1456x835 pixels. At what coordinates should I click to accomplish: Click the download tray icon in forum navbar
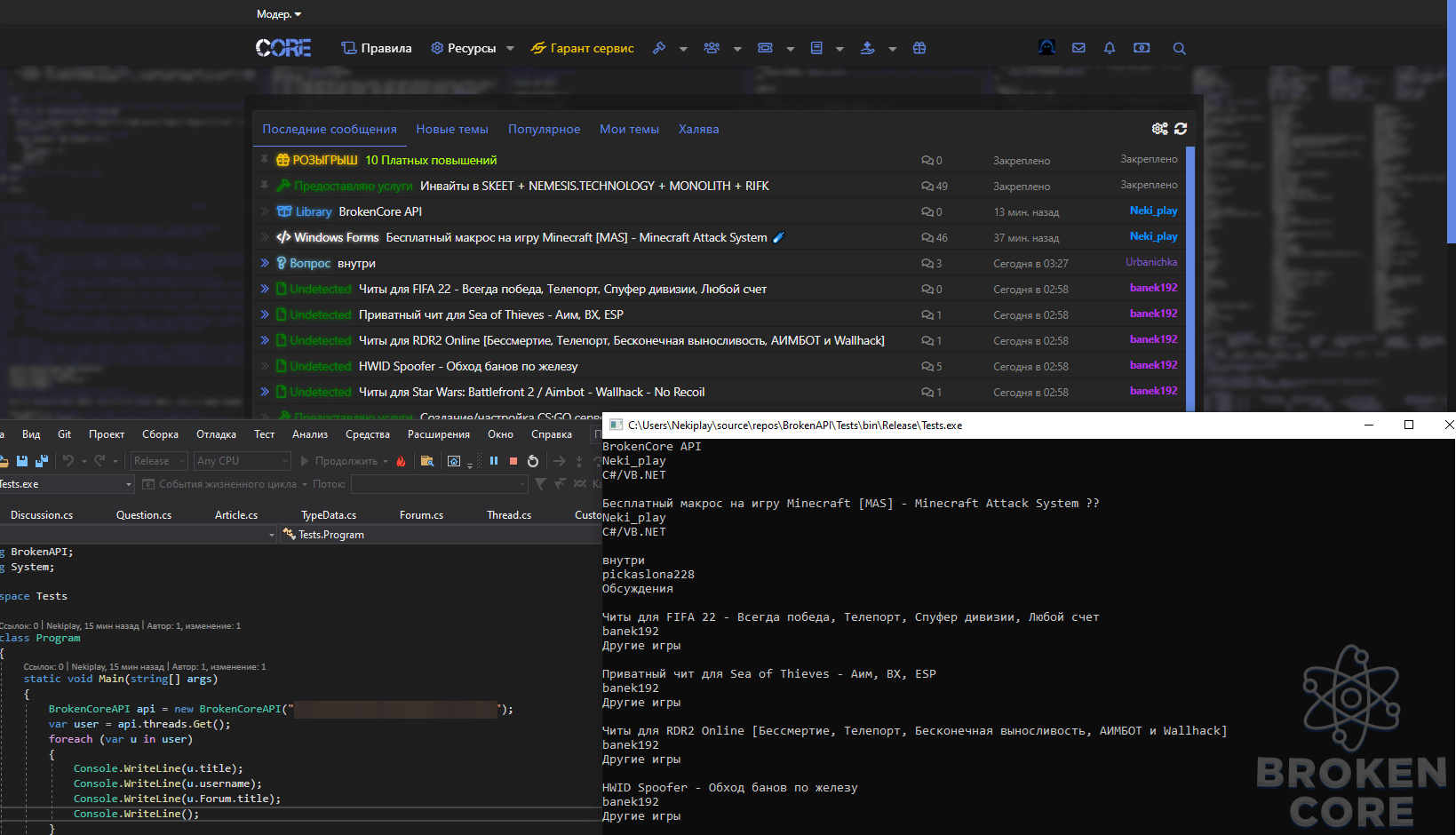(x=868, y=48)
